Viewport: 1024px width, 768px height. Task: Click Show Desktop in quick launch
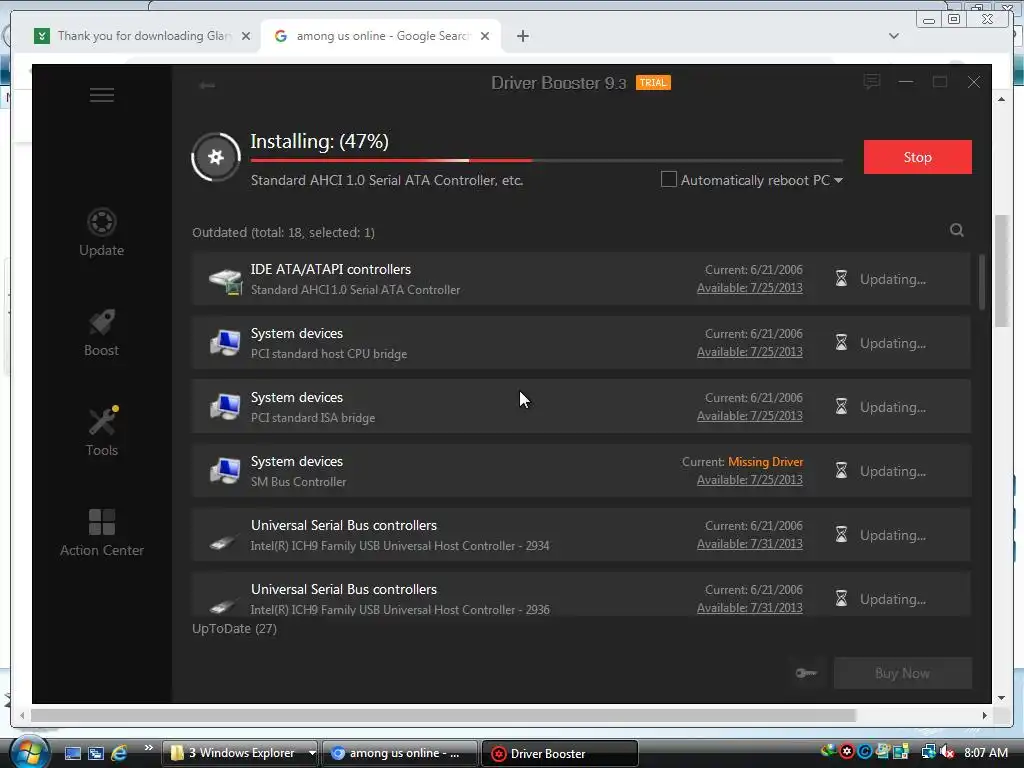[x=72, y=754]
